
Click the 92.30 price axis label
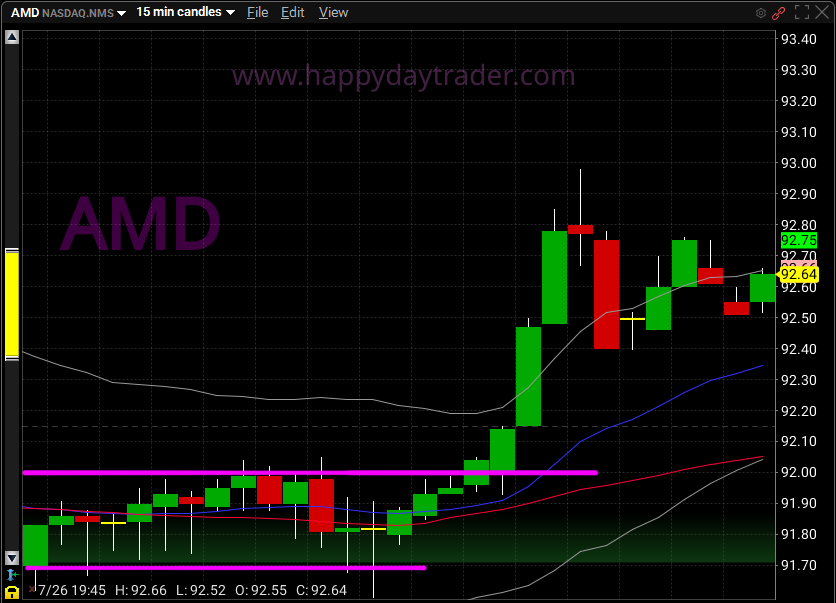tap(799, 380)
